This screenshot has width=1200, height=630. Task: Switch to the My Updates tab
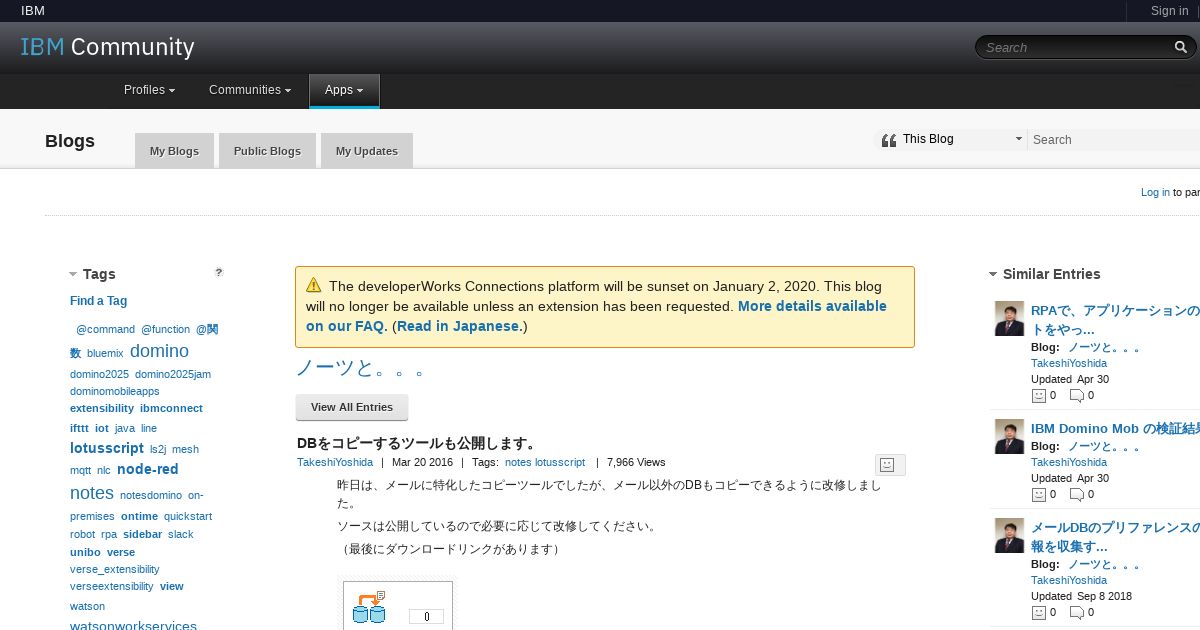tap(366, 151)
